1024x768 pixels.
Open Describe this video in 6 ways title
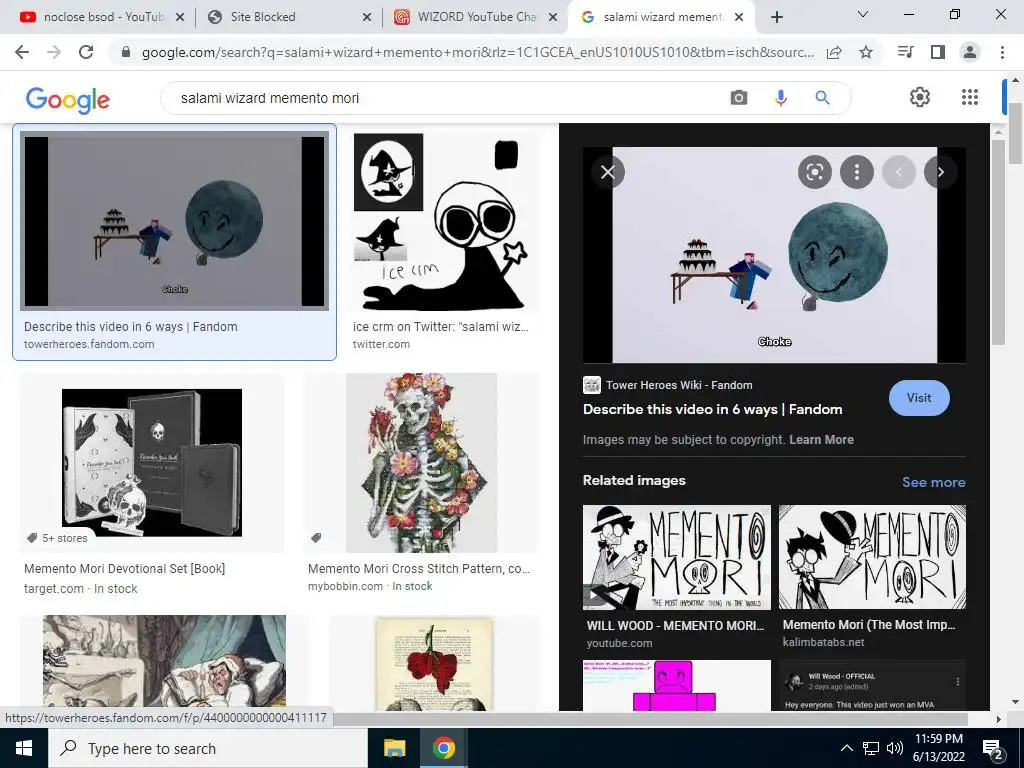(x=712, y=409)
